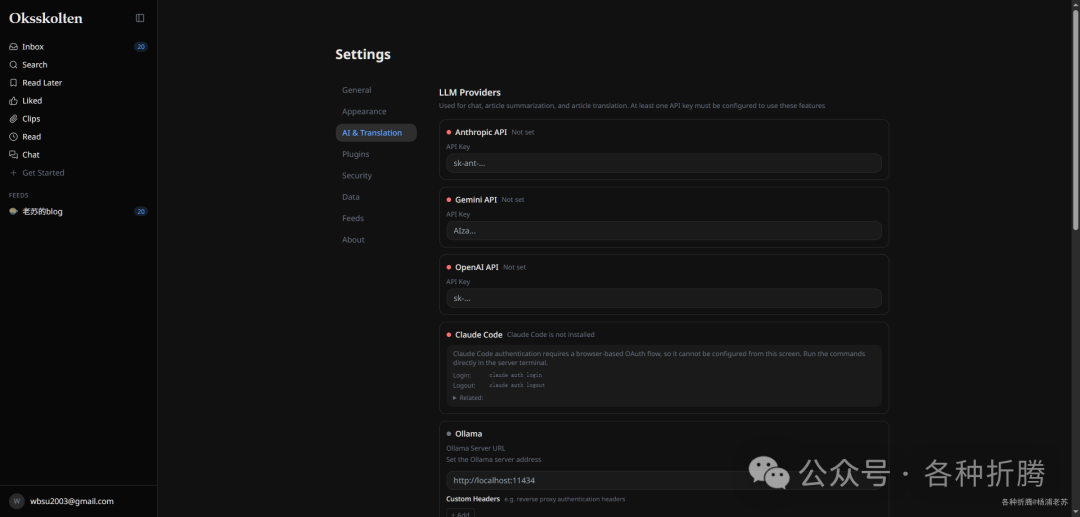Image resolution: width=1080 pixels, height=517 pixels.
Task: Select the Security settings tab
Action: [357, 176]
